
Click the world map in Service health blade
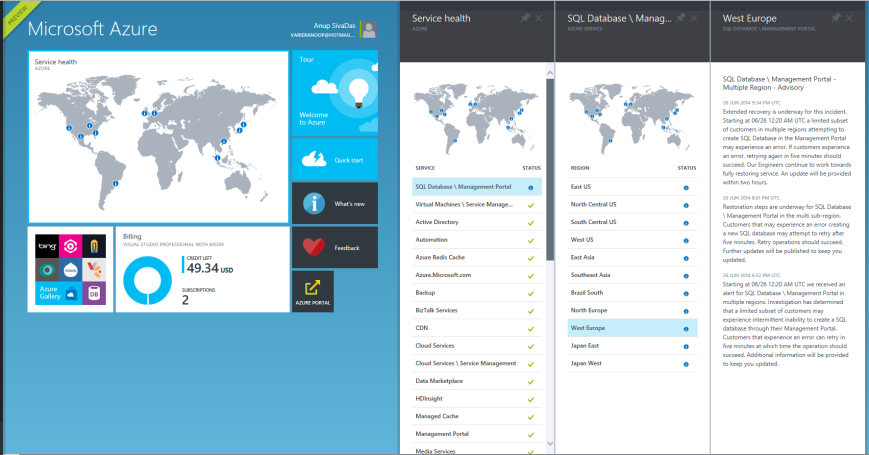click(x=476, y=120)
